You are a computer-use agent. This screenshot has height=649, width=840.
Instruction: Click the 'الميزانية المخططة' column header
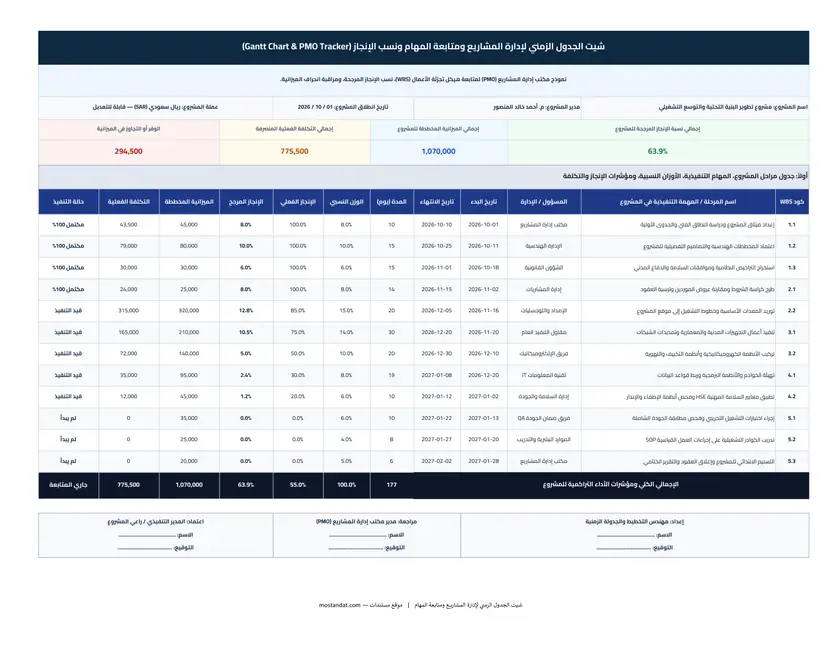tap(189, 202)
